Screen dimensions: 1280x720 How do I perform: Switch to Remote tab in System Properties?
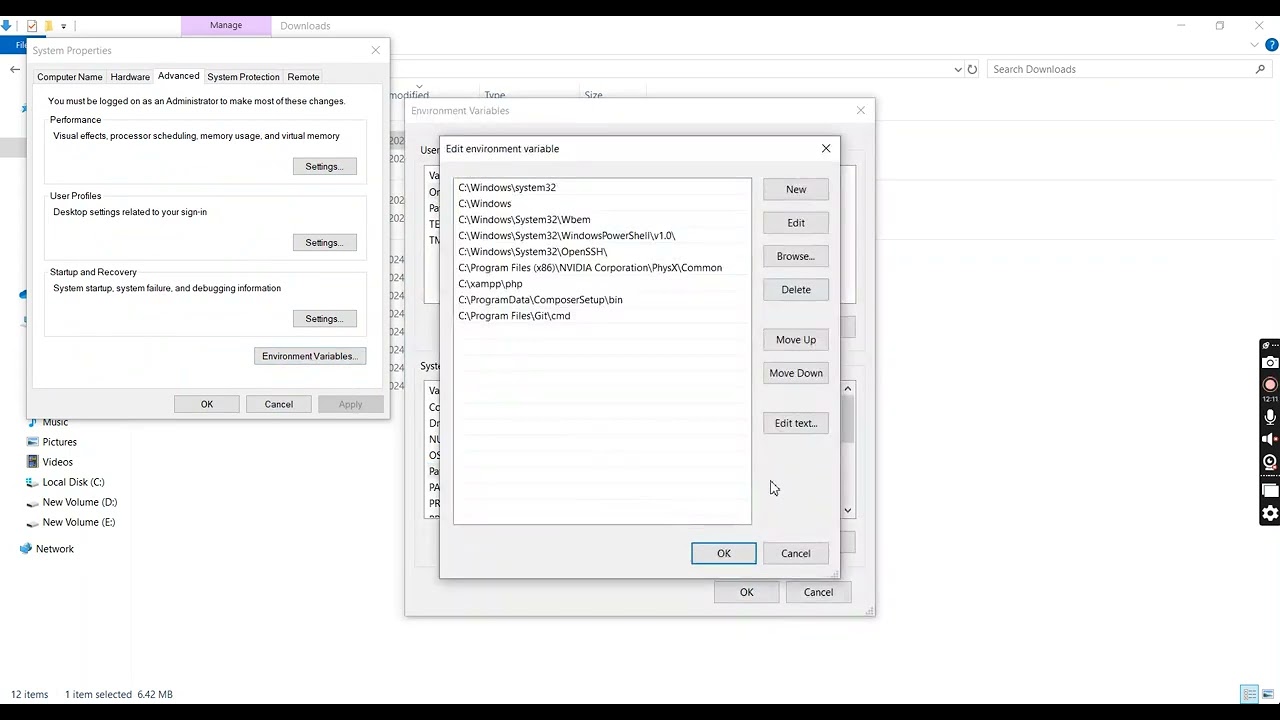click(x=303, y=77)
